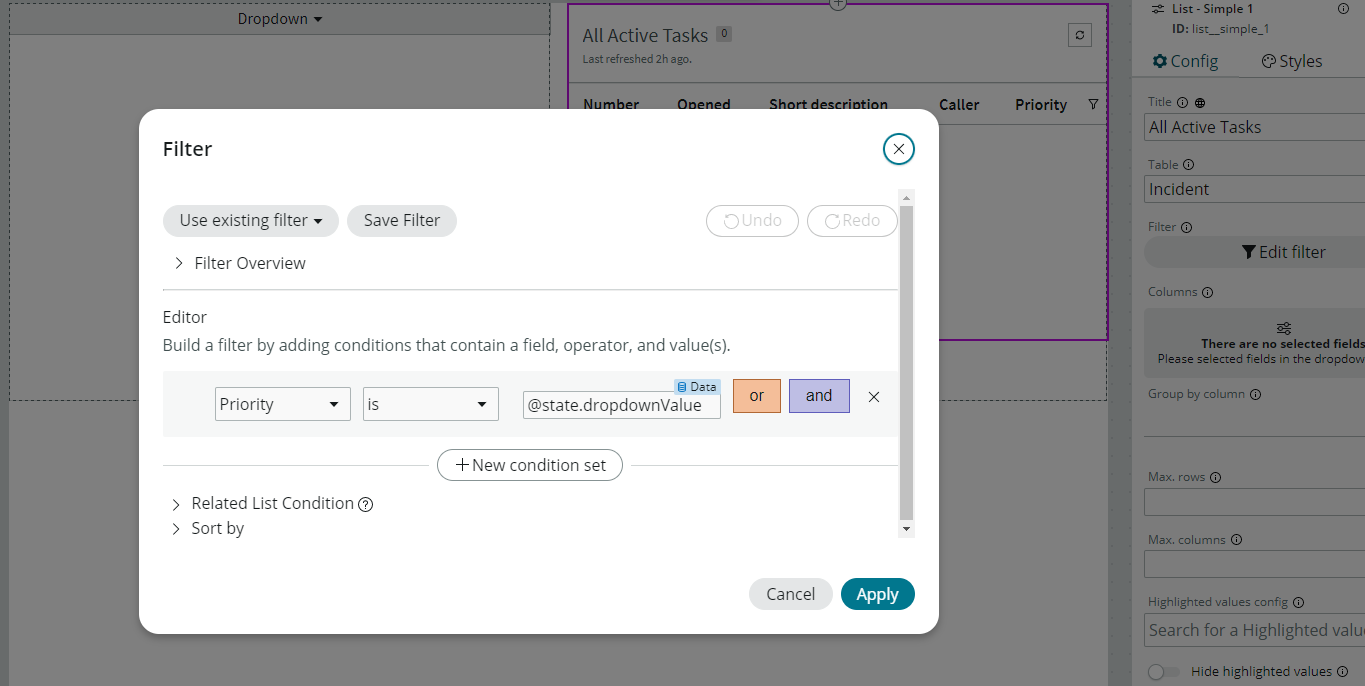Click the Group by column field
The image size is (1365, 686).
click(1255, 421)
